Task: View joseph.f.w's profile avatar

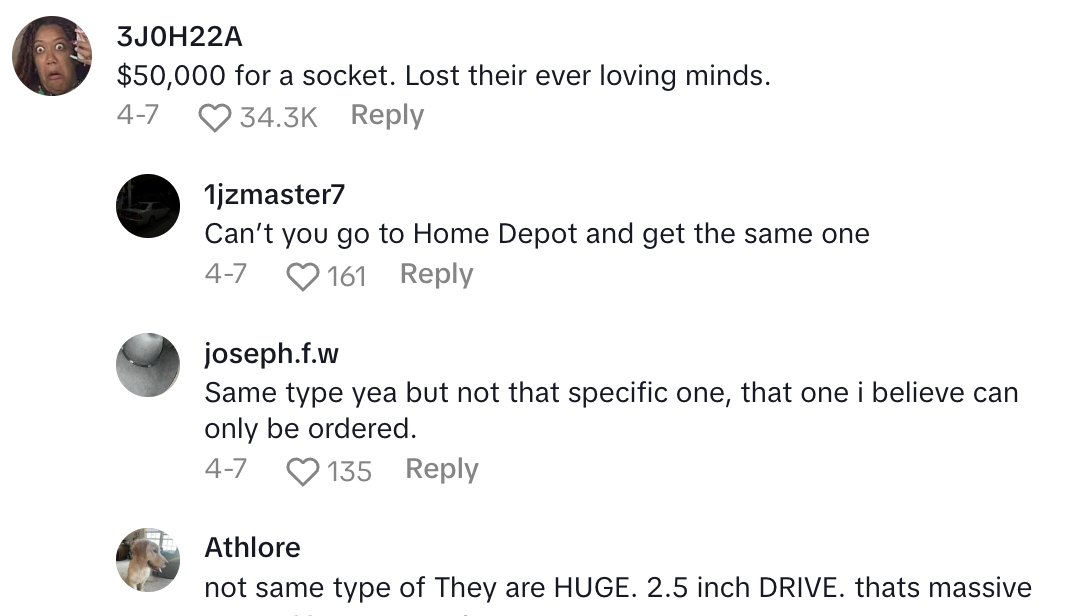Action: [149, 364]
